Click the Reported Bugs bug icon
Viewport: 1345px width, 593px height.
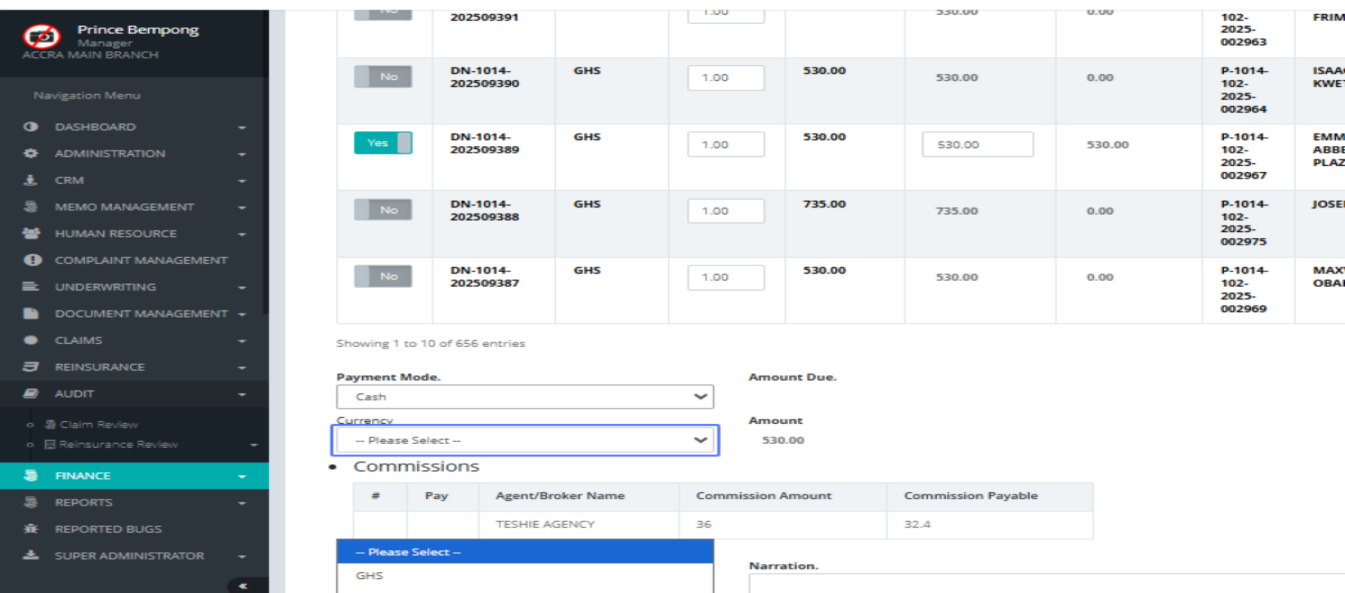tap(31, 529)
